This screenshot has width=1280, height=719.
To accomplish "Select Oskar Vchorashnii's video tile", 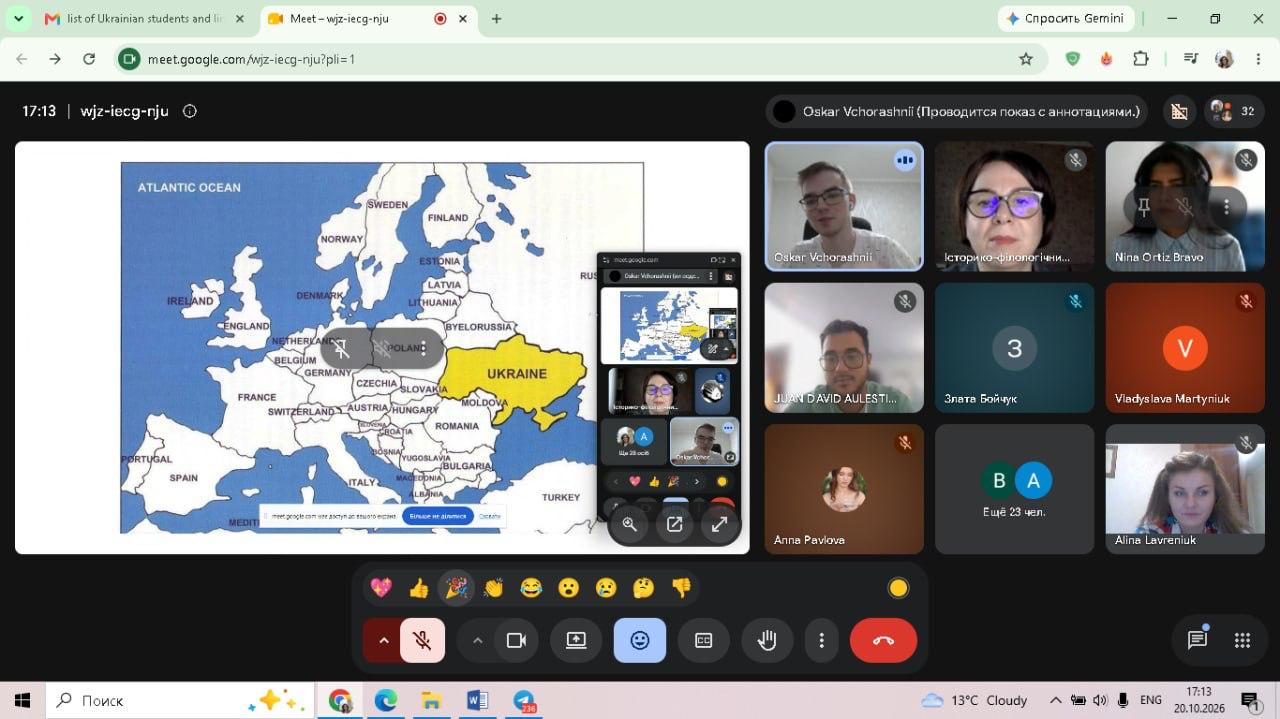I will [x=844, y=206].
